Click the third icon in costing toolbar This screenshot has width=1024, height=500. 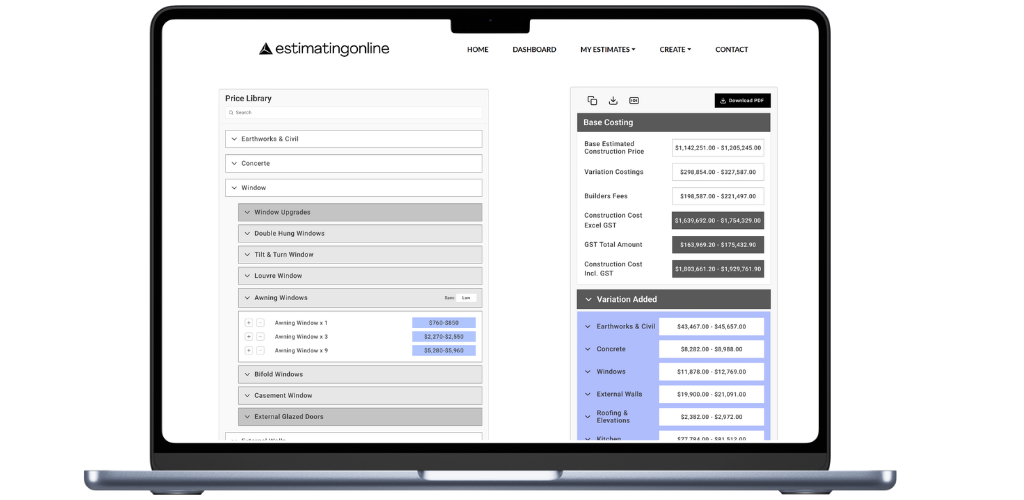point(634,101)
